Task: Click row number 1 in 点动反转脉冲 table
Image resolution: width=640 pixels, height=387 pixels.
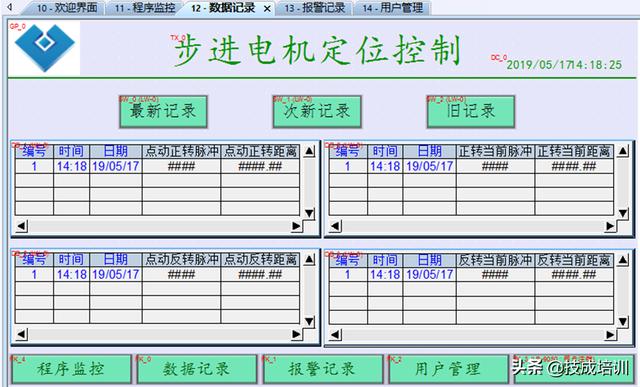Action: click(34, 274)
